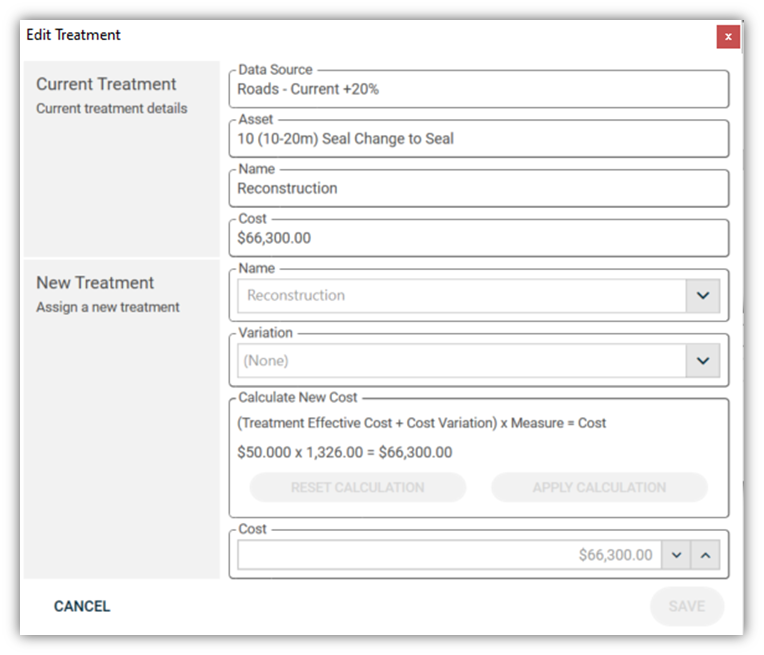Cancel the treatment edit

point(82,606)
